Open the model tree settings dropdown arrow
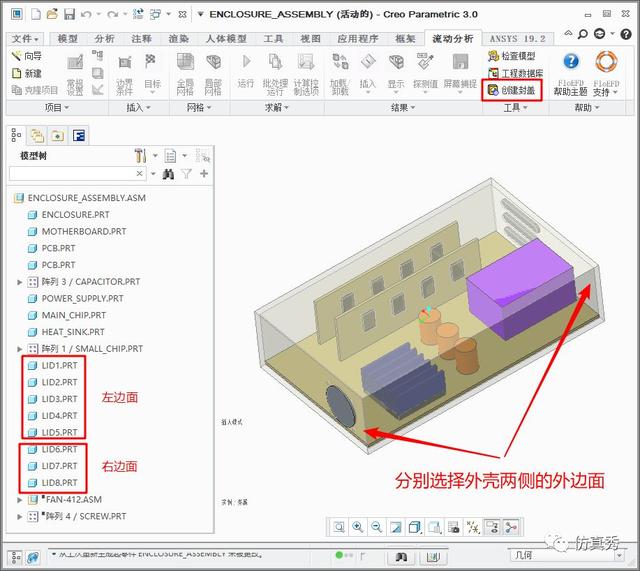This screenshot has height=571, width=640. pyautogui.click(x=155, y=156)
